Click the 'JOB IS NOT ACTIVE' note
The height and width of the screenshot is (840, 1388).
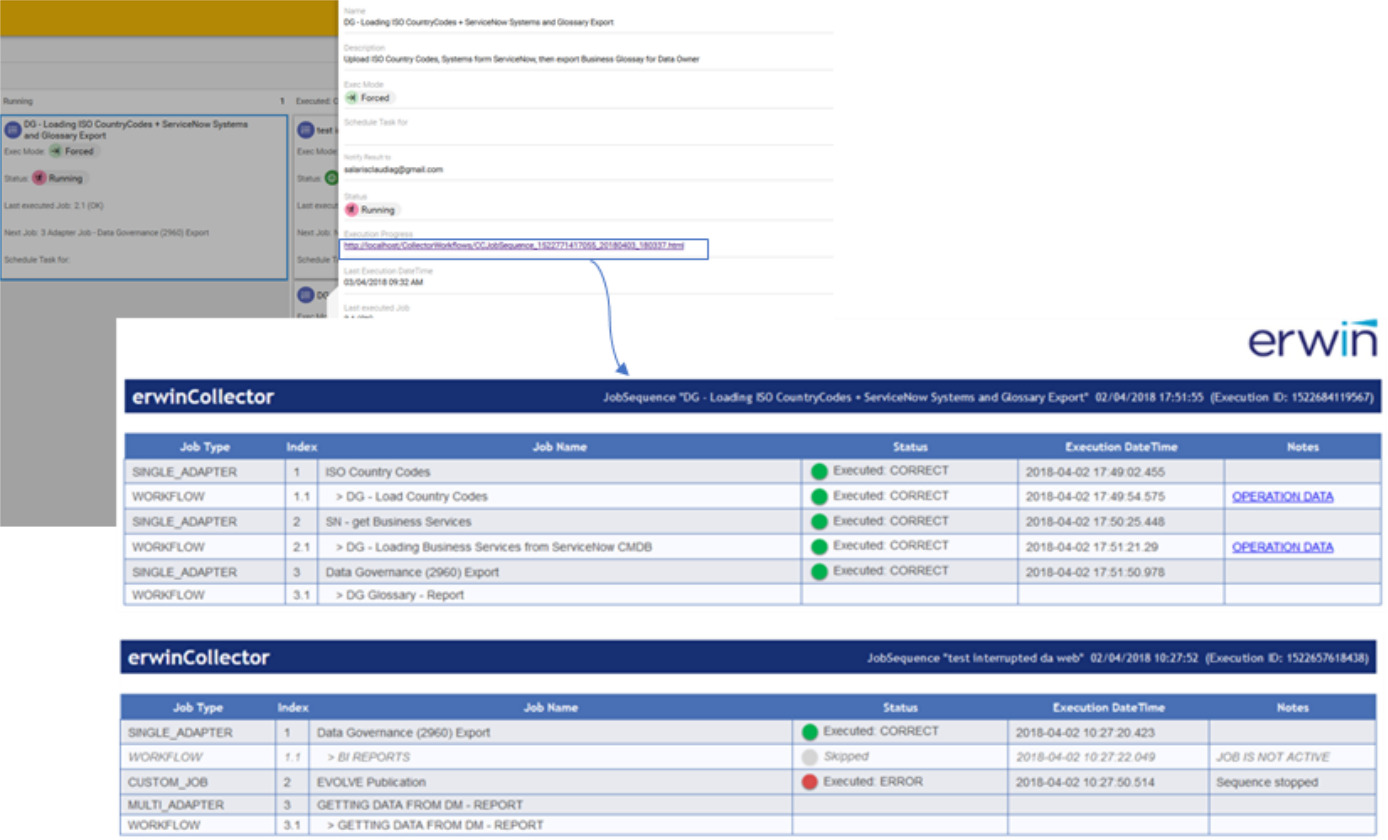click(1273, 757)
